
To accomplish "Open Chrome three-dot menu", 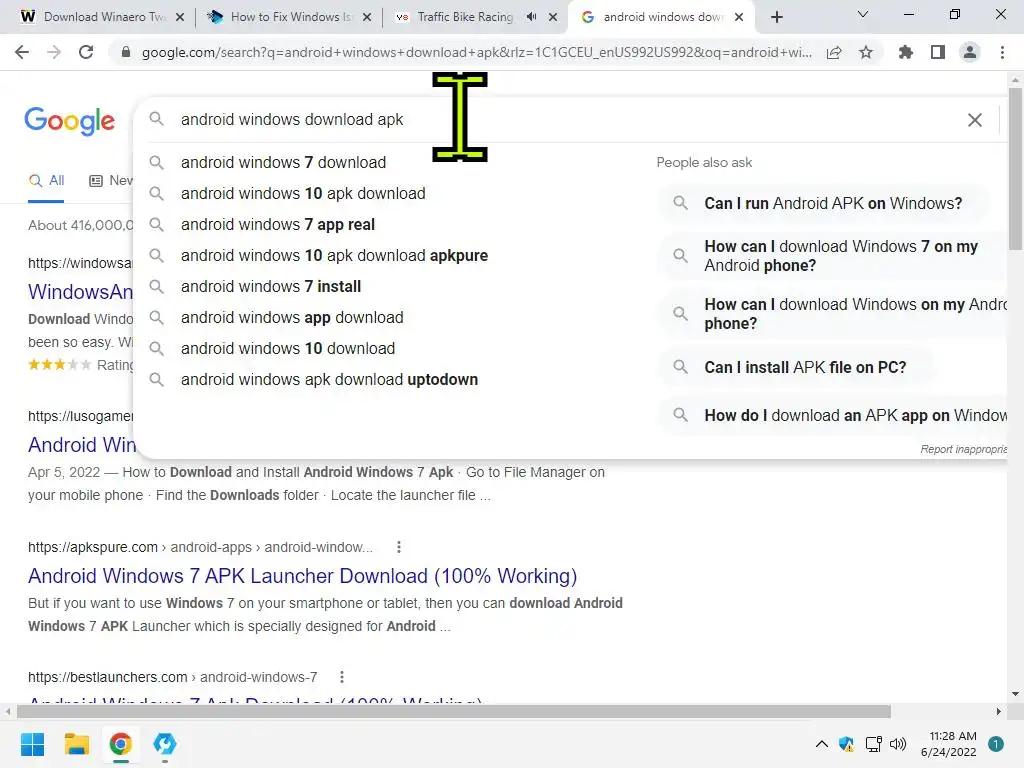I will point(1002,52).
